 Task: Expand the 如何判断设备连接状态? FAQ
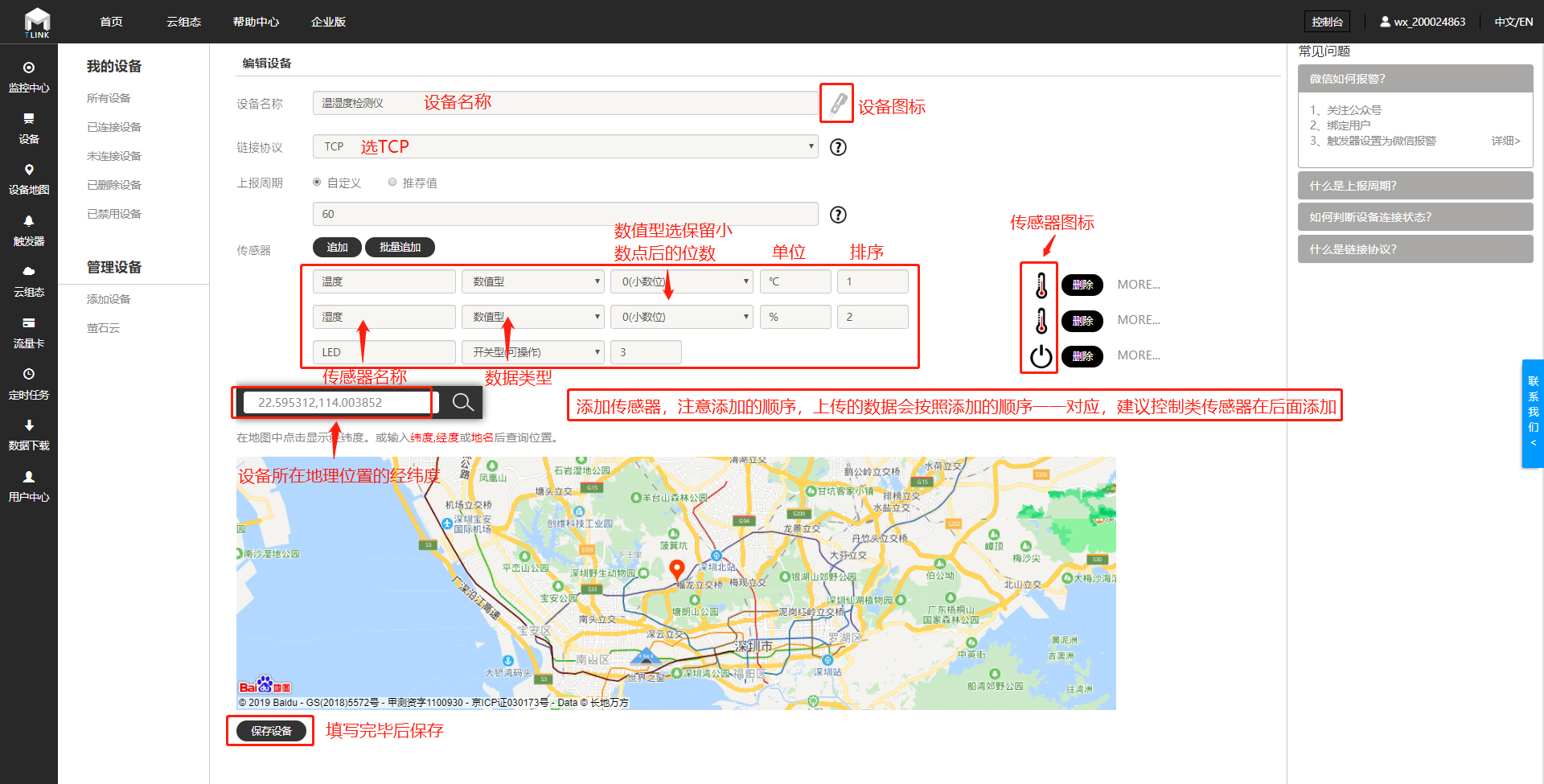coord(1415,217)
